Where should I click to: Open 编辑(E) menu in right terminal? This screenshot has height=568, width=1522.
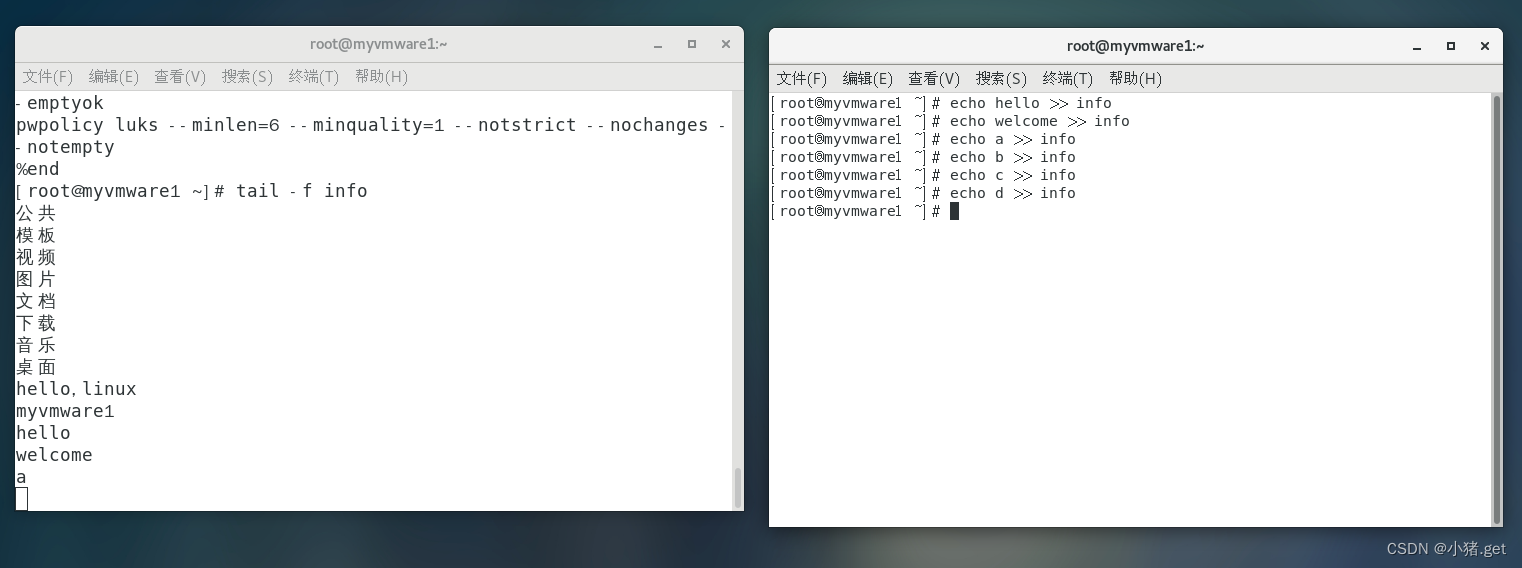pyautogui.click(x=868, y=78)
